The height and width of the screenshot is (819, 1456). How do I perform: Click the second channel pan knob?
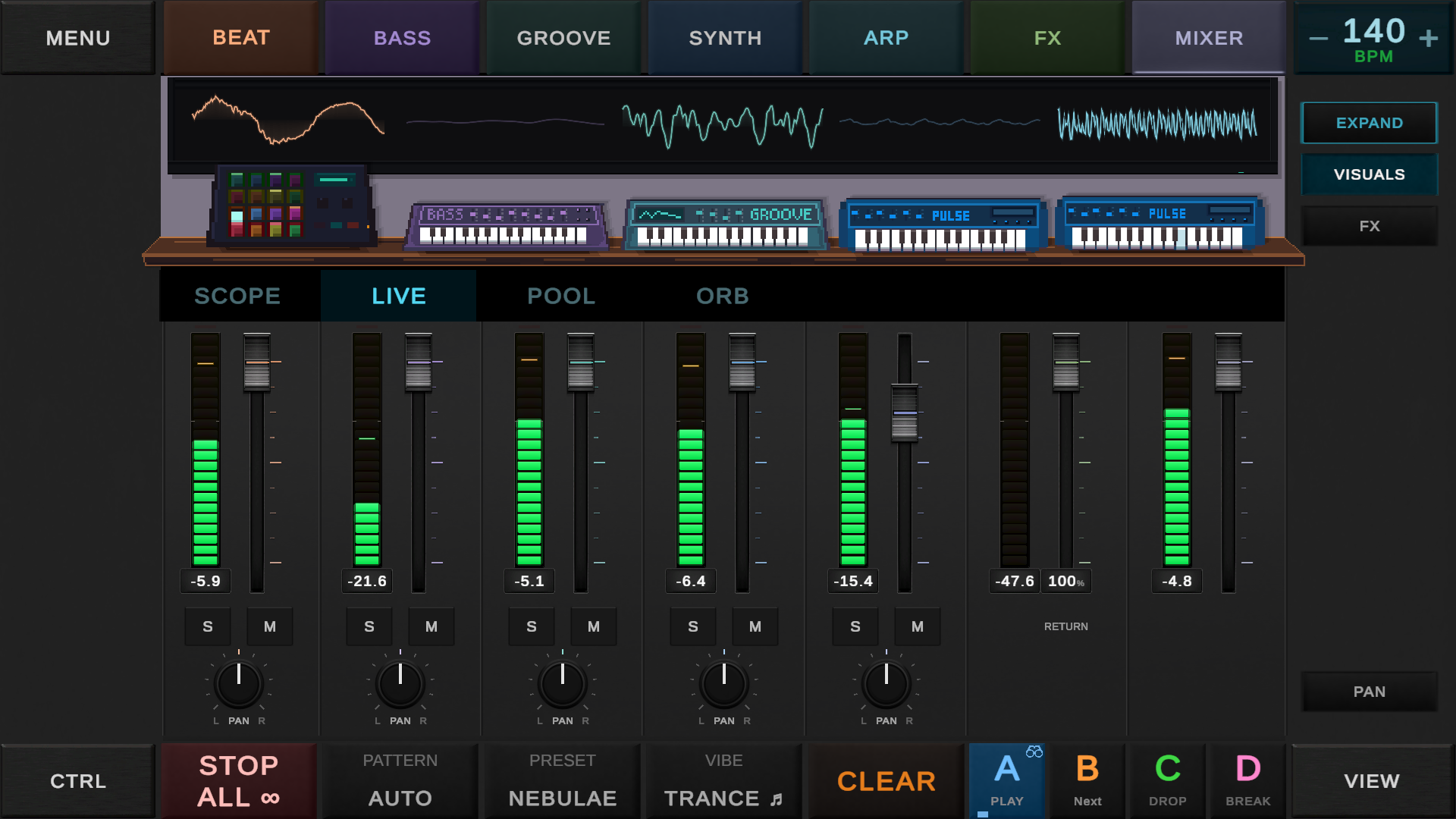point(400,683)
